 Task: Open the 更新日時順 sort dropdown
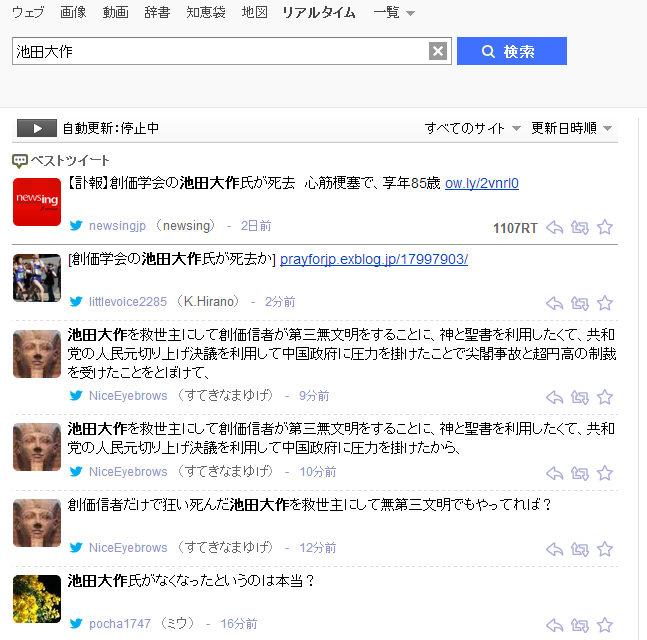click(x=571, y=128)
